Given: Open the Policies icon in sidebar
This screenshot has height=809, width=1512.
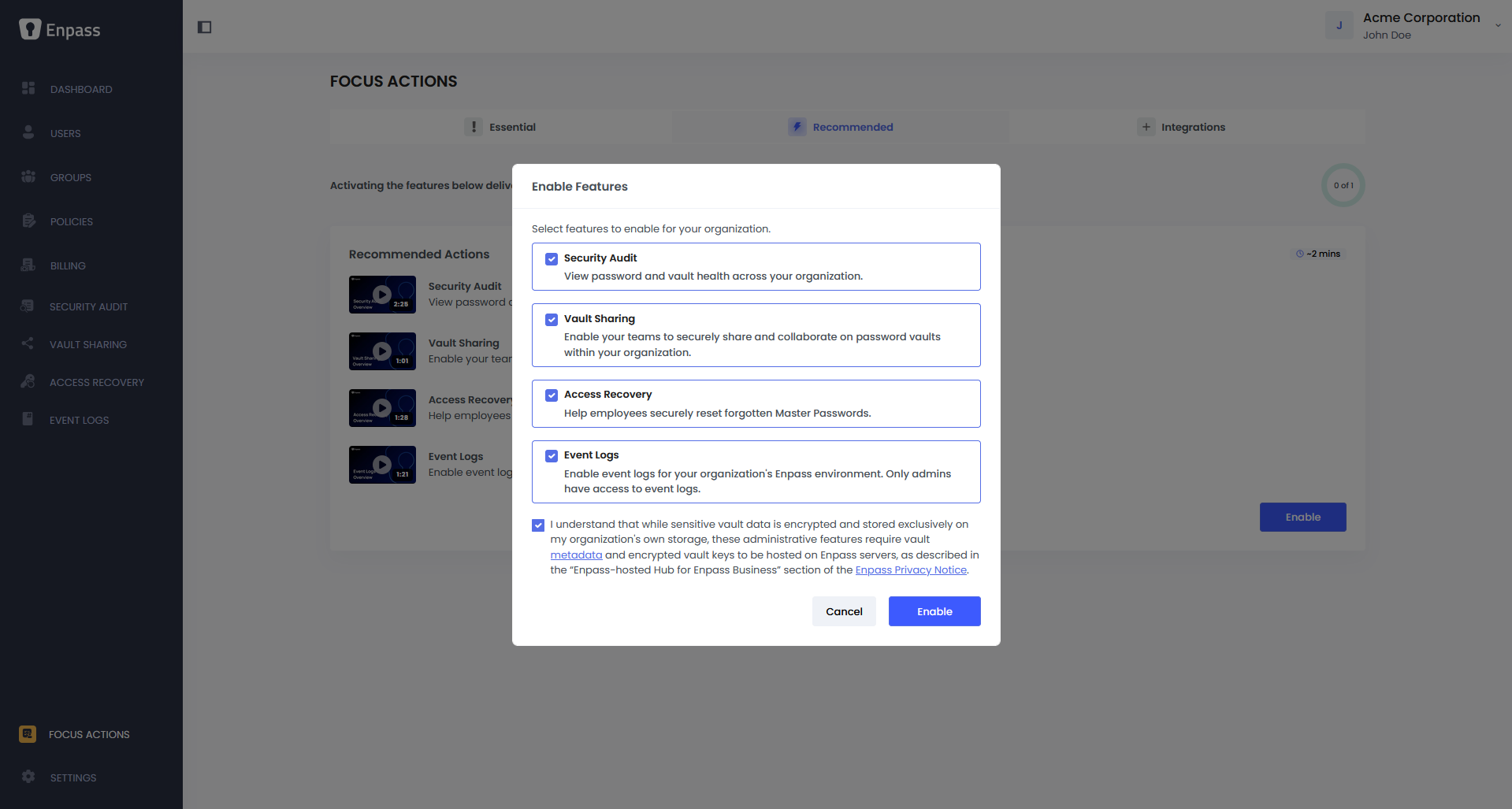Looking at the screenshot, I should click(28, 221).
